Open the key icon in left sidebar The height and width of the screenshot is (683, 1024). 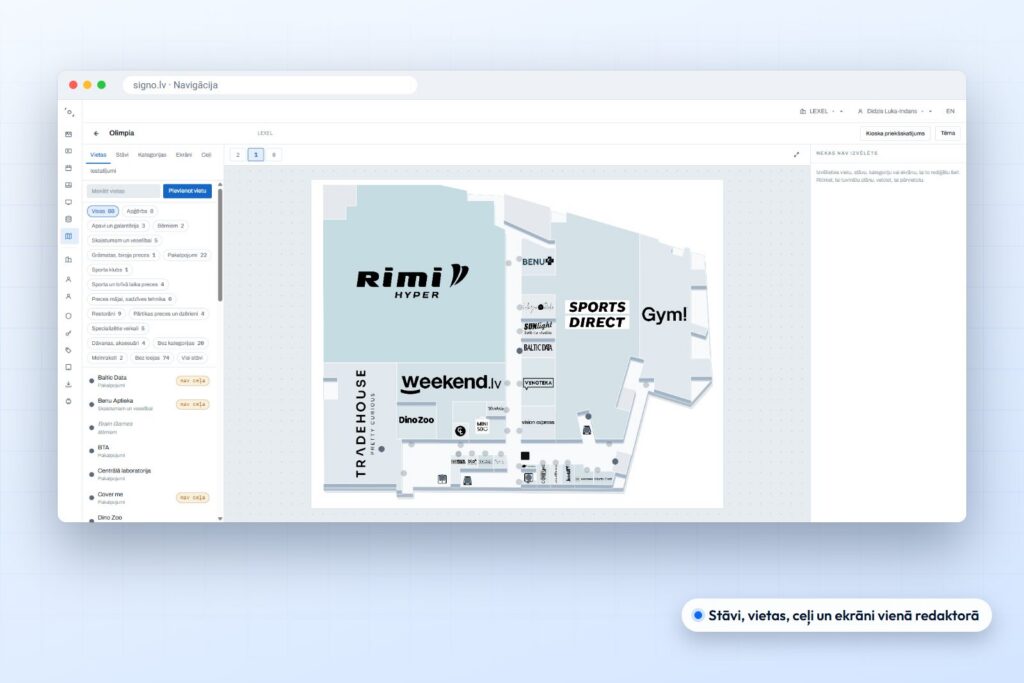point(69,333)
